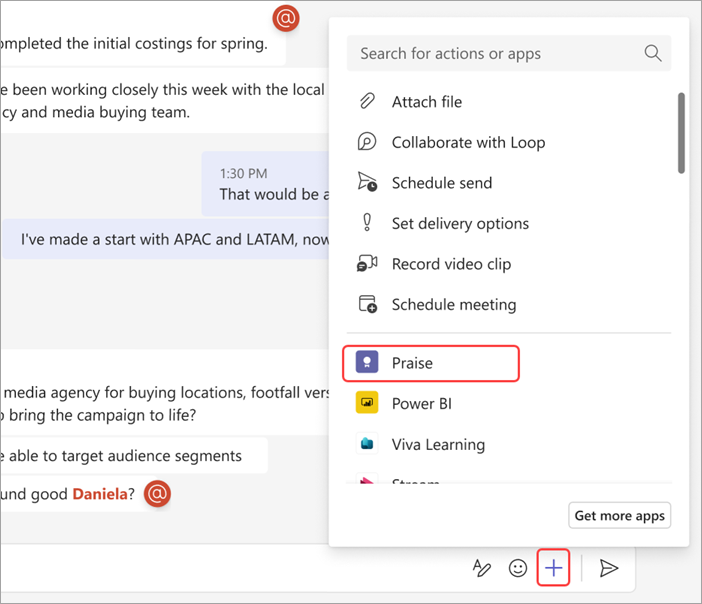Click the send message arrow
Viewport: 702px width, 604px height.
(608, 569)
